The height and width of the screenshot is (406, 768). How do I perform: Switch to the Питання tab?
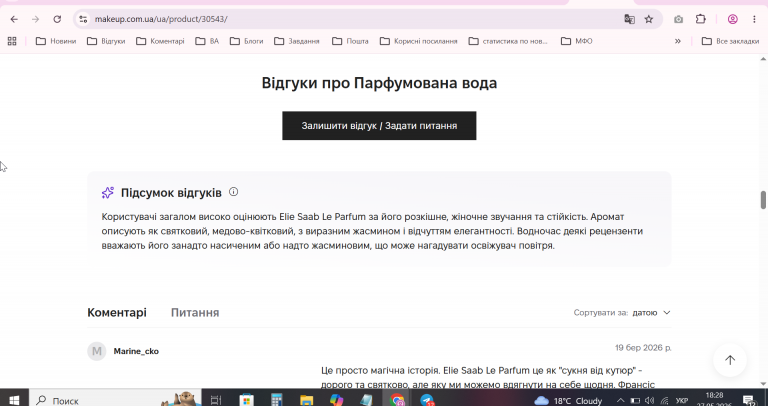195,312
